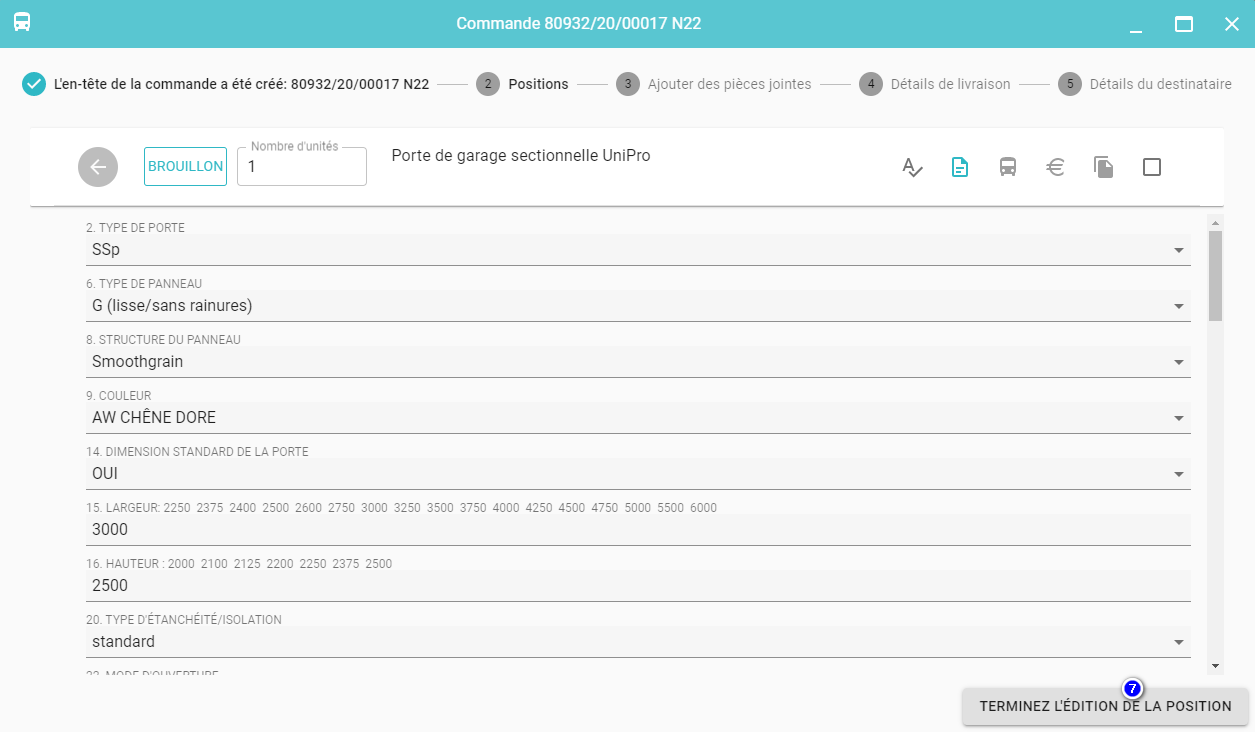Click the Nombre d'unités input field
Viewport: 1255px width, 732px height.
[x=302, y=168]
